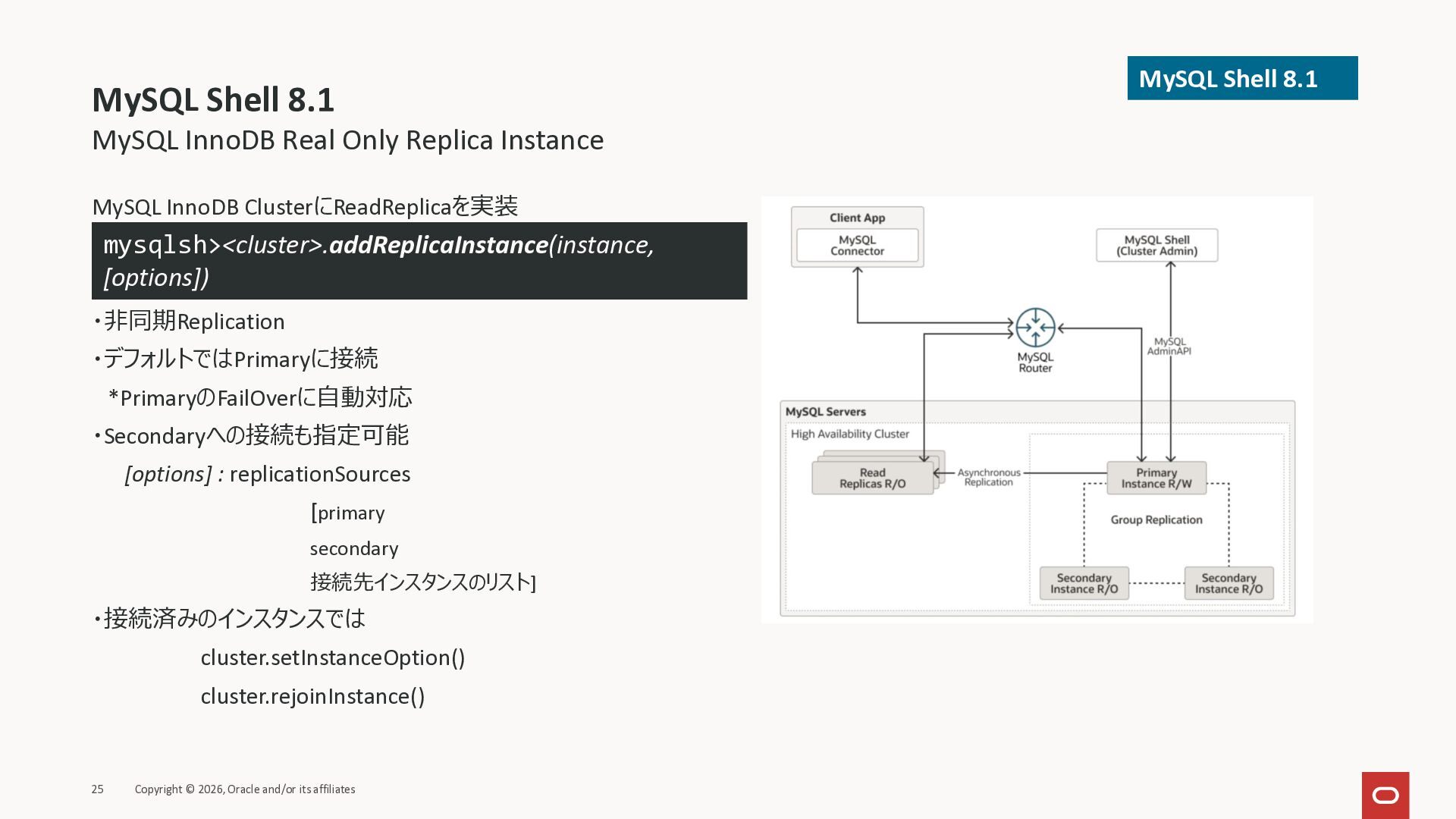Click the right Secondary Instance R/O box
1456x819 pixels.
click(x=1228, y=583)
